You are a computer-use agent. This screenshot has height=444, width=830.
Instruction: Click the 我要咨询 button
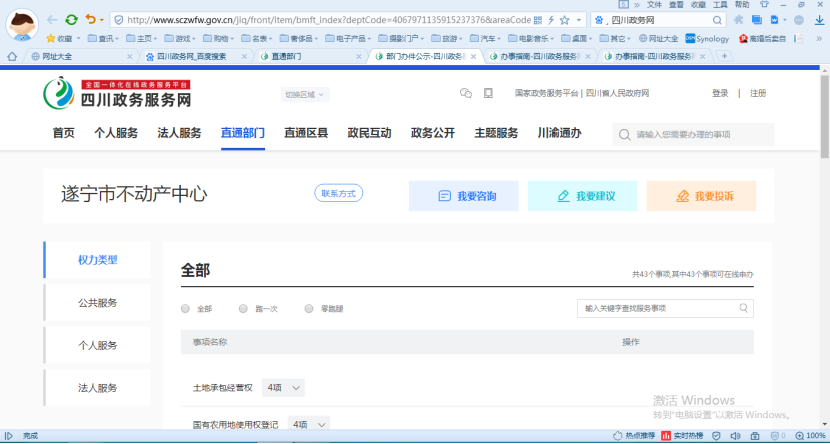coord(463,196)
